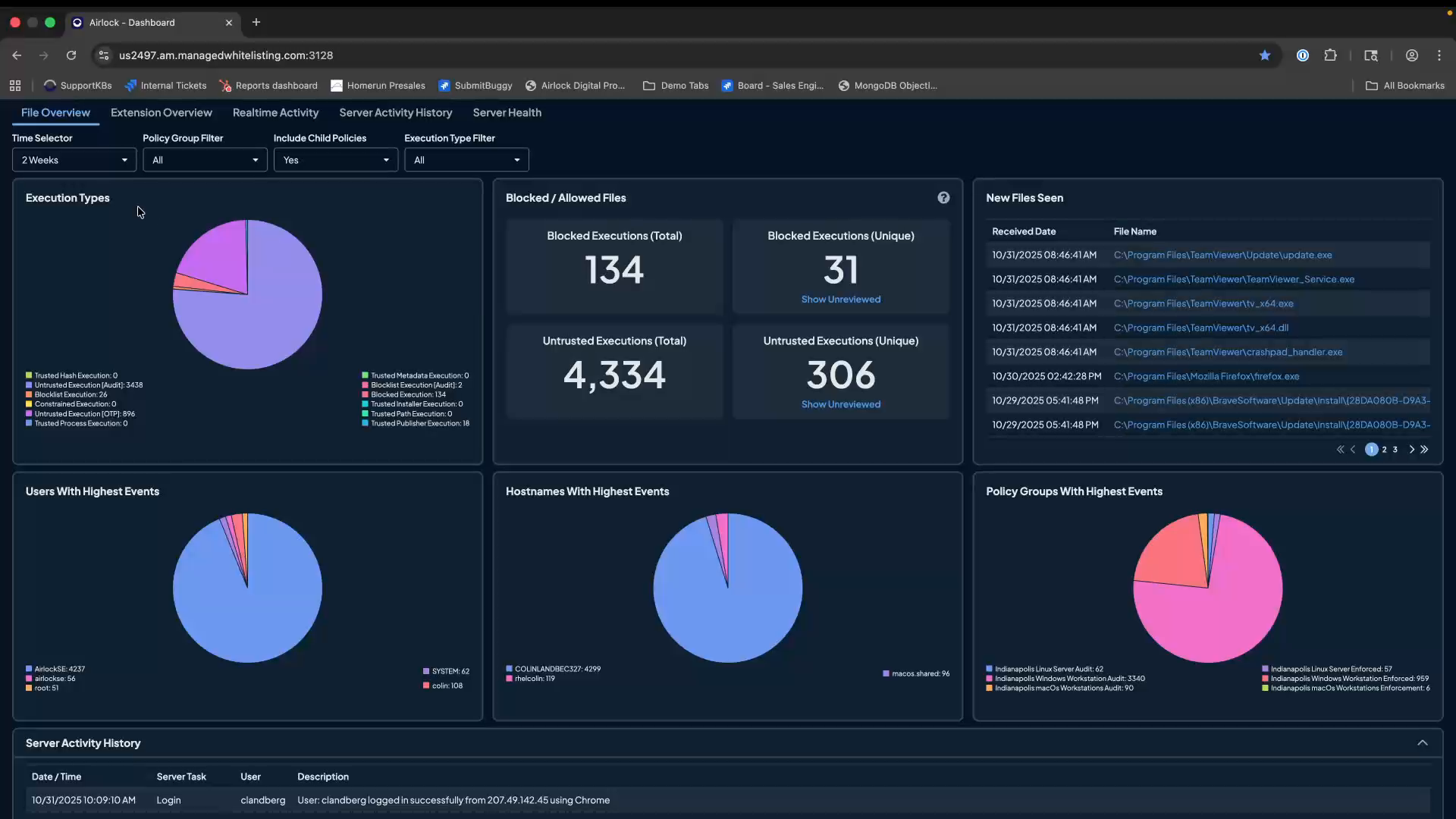The width and height of the screenshot is (1456, 819).
Task: Go to page 2 of New Files Seen
Action: click(1383, 449)
